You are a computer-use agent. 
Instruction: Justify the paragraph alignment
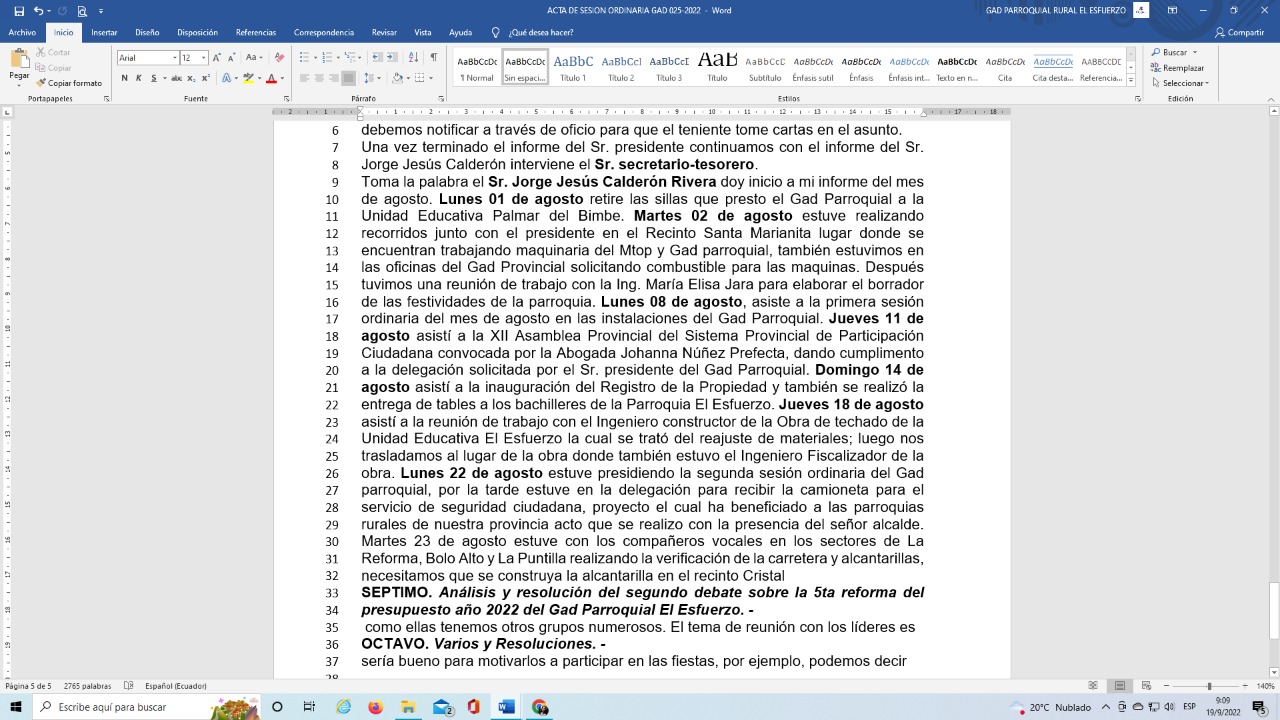point(348,78)
